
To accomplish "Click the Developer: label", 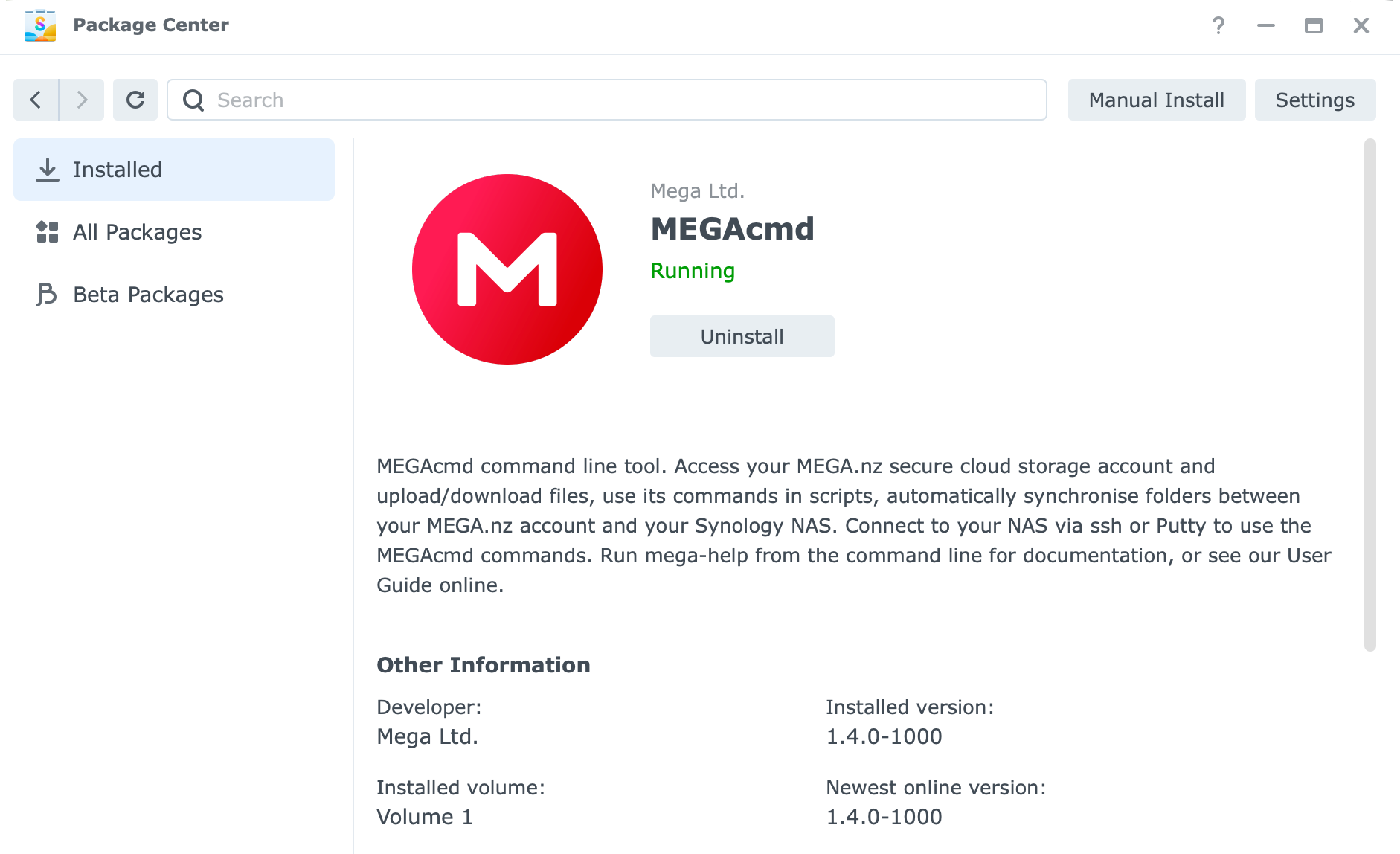I will coord(429,707).
